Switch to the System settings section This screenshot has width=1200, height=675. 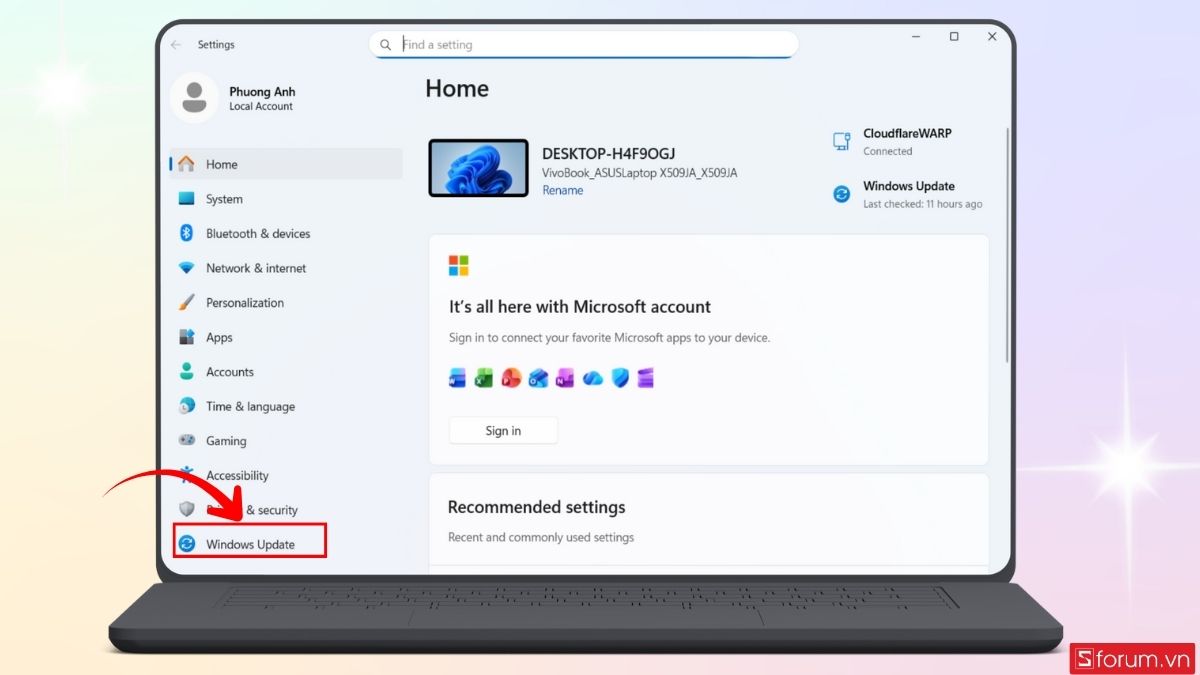[x=222, y=198]
